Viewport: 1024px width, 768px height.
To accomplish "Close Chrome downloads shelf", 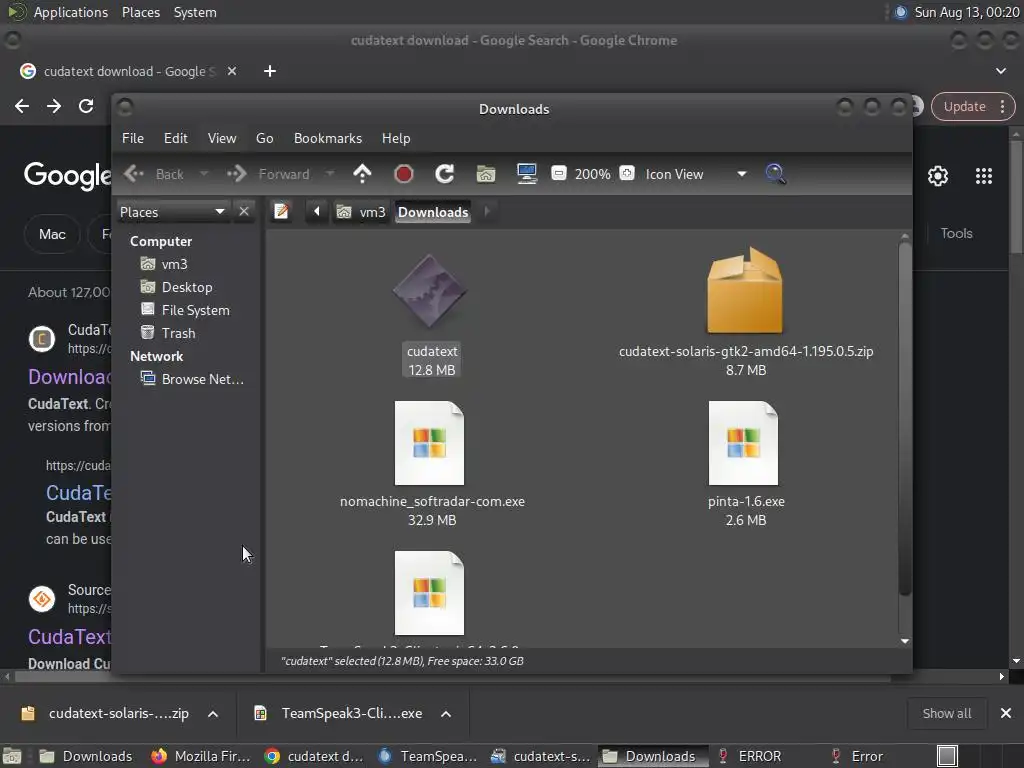I will [x=1006, y=713].
